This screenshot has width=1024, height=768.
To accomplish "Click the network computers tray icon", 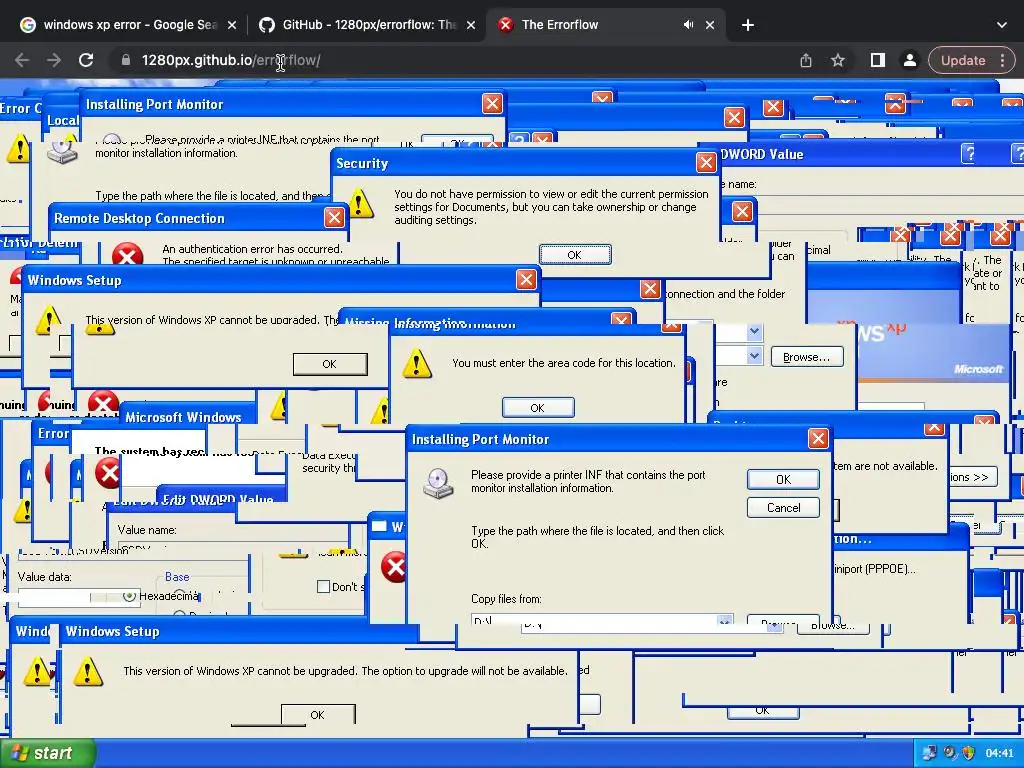I will (929, 753).
